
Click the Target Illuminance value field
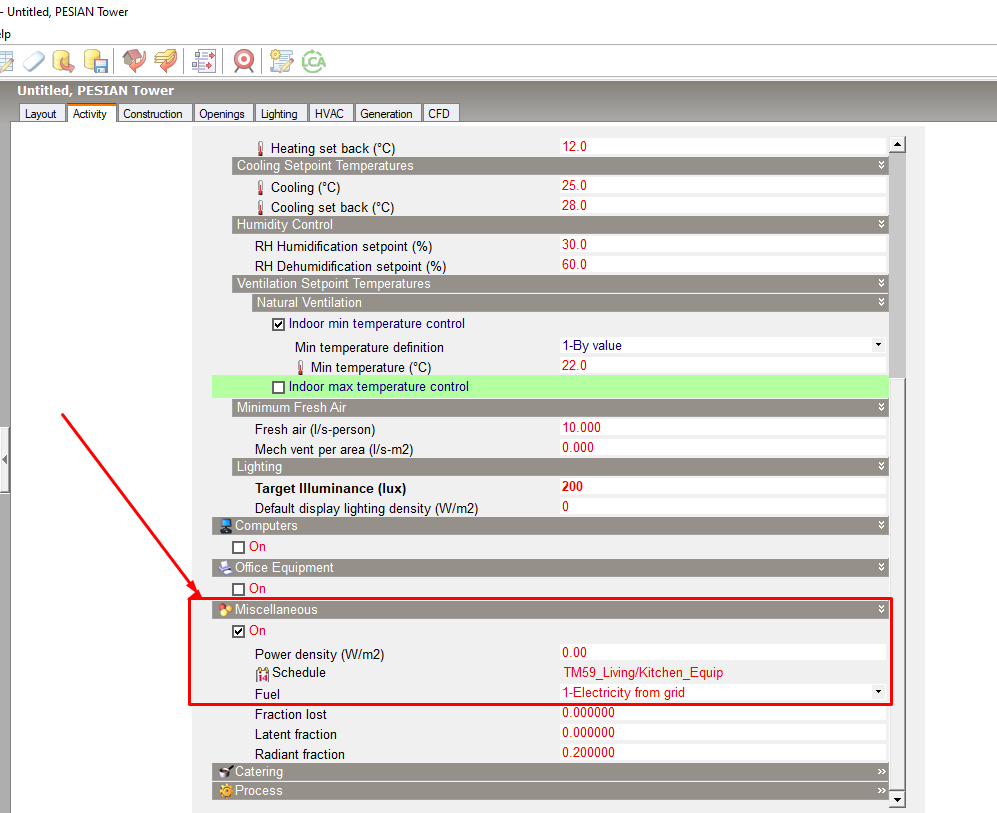pyautogui.click(x=723, y=487)
